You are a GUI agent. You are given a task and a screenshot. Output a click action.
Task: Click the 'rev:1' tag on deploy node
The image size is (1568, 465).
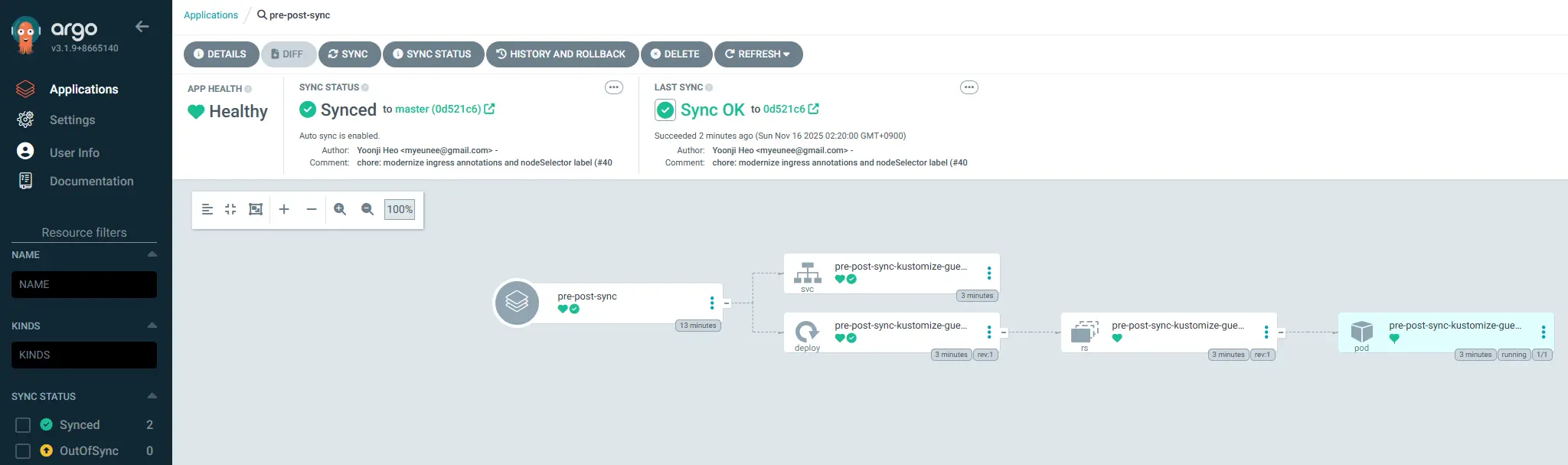click(x=985, y=355)
